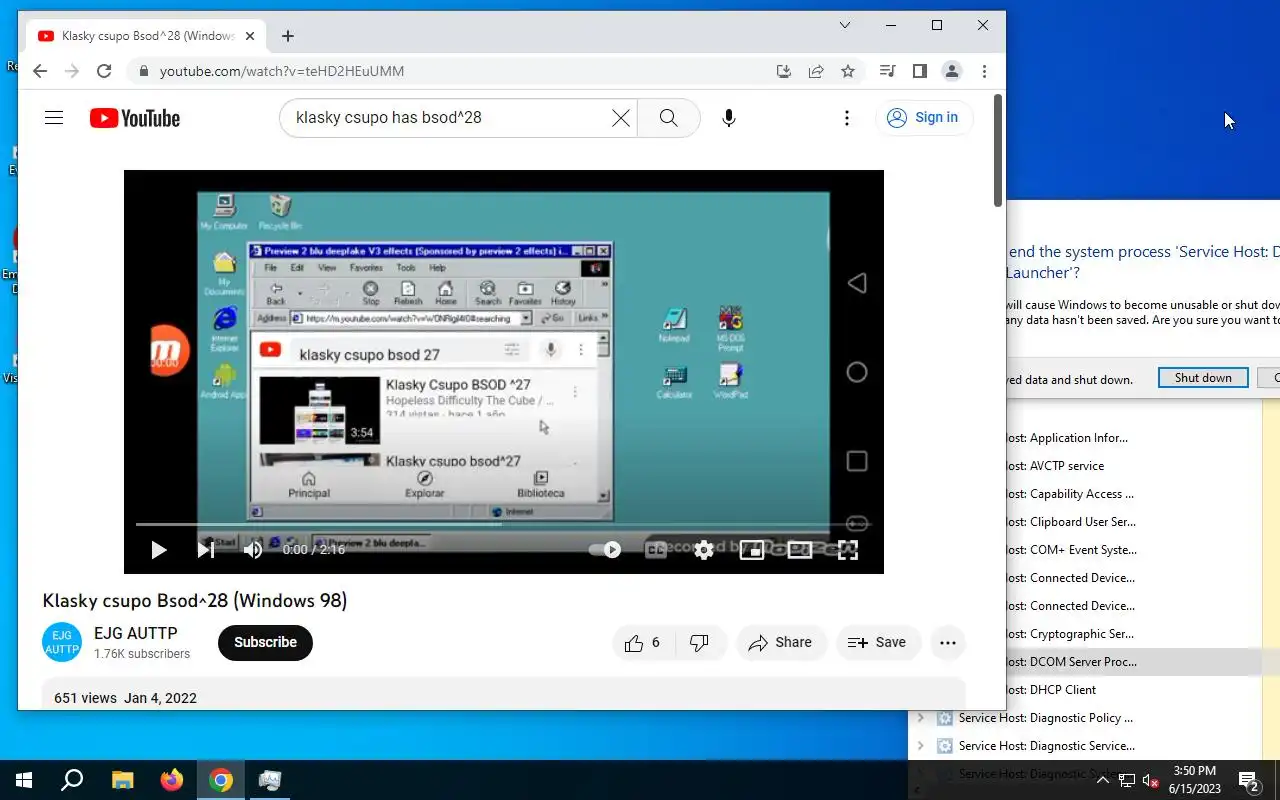Open Chrome's three-dot menu
This screenshot has width=1280, height=800.
coord(985,71)
